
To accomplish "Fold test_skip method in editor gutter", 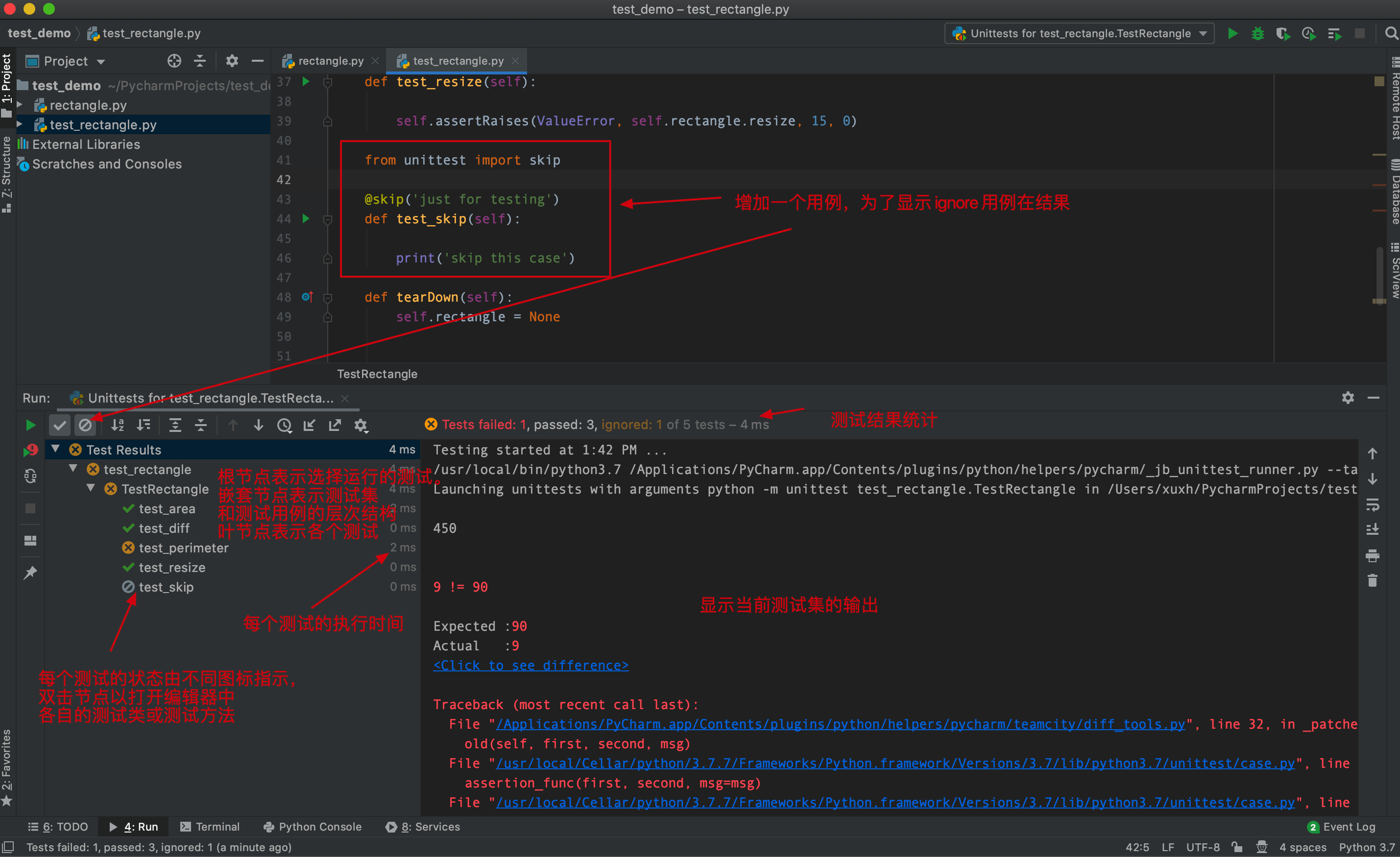I will (x=328, y=219).
